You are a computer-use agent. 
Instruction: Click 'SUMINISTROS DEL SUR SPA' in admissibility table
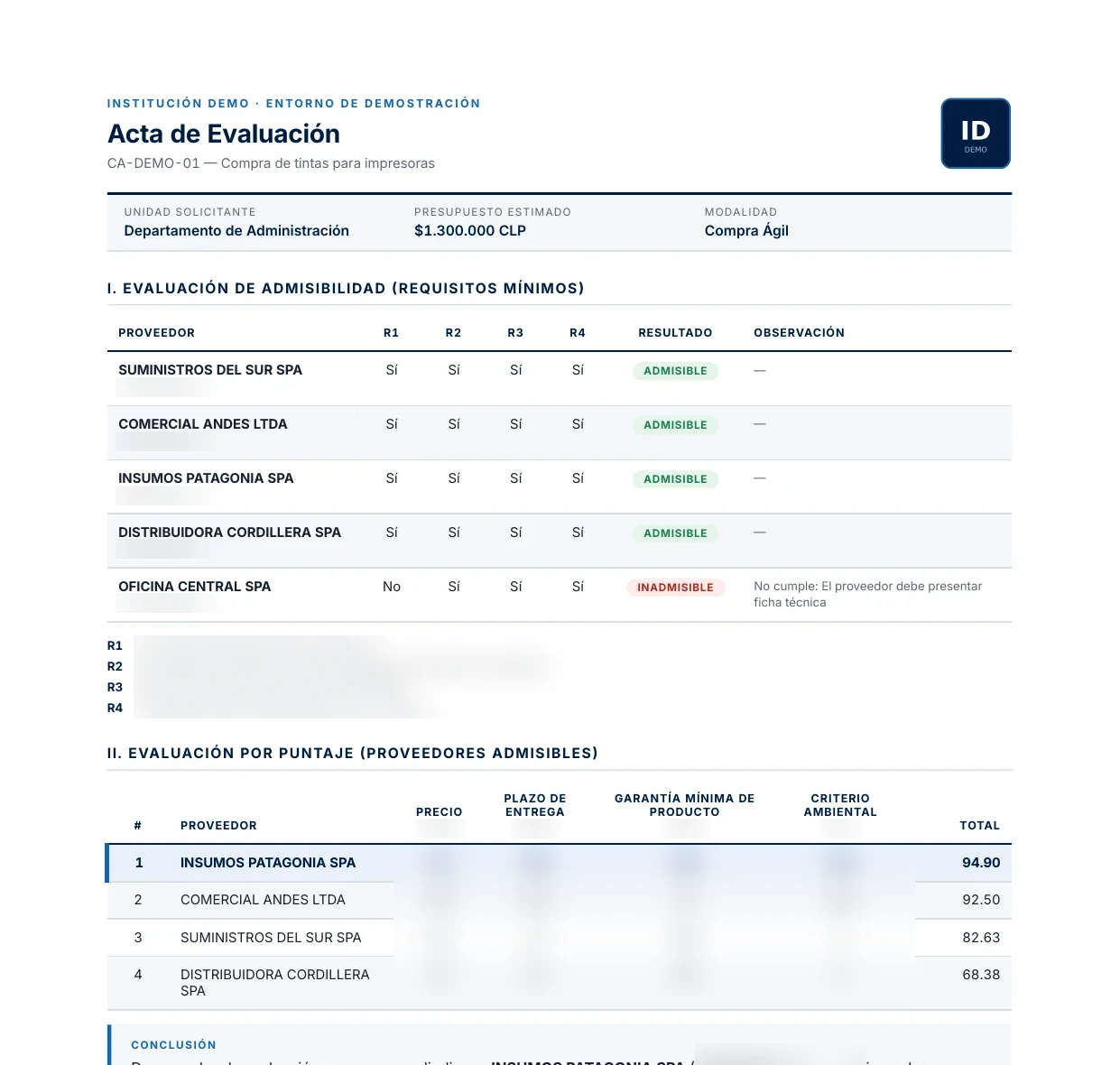pos(210,370)
